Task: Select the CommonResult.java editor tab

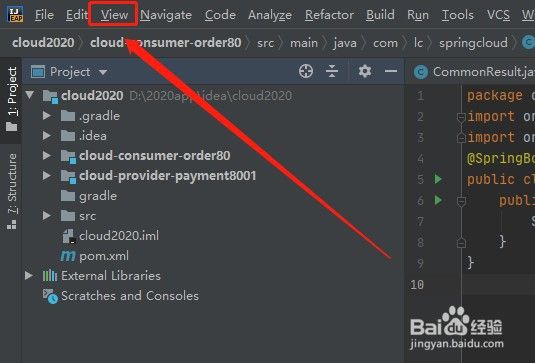Action: pyautogui.click(x=474, y=72)
